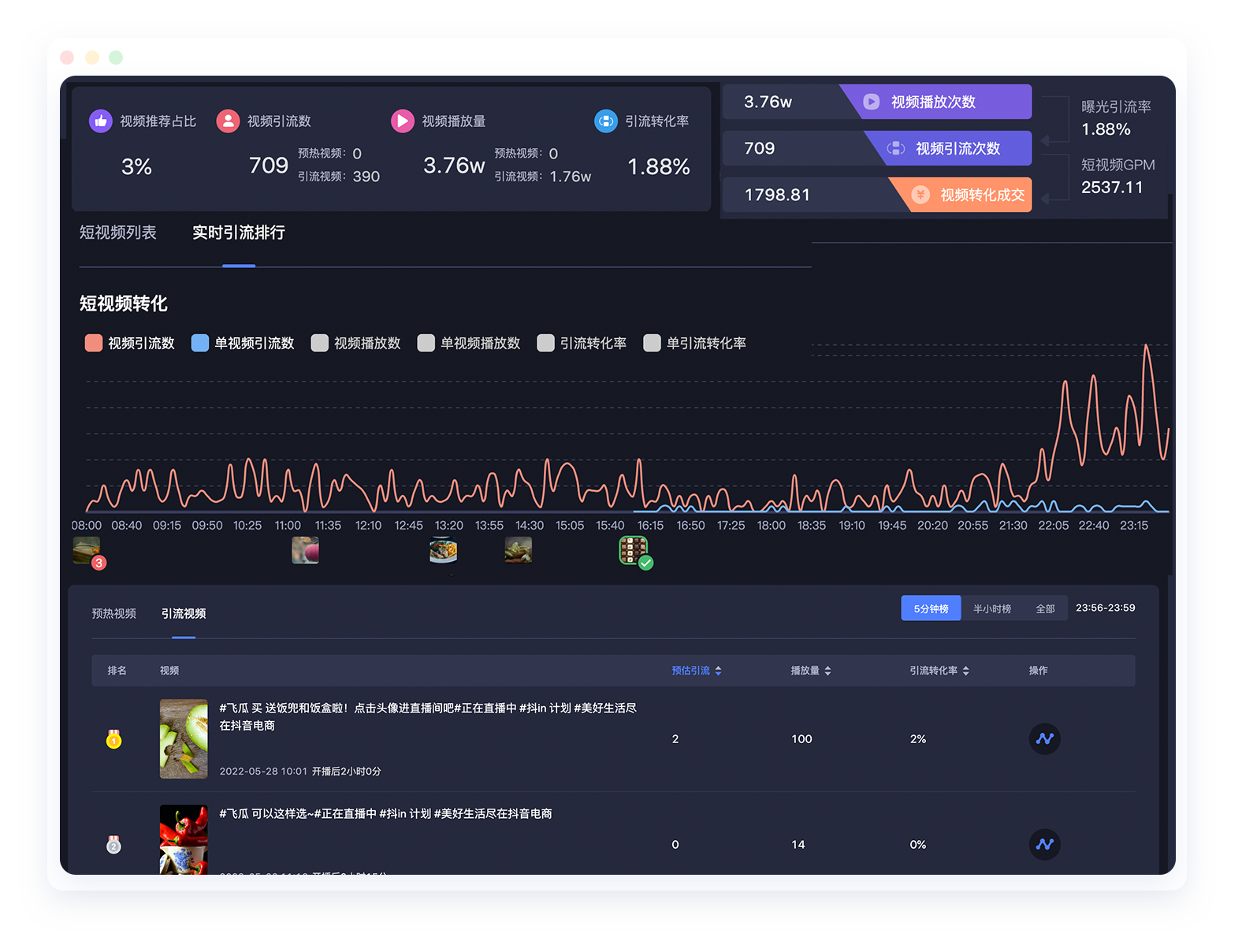
Task: Sort table by 引流转化率 column header
Action: 939,671
